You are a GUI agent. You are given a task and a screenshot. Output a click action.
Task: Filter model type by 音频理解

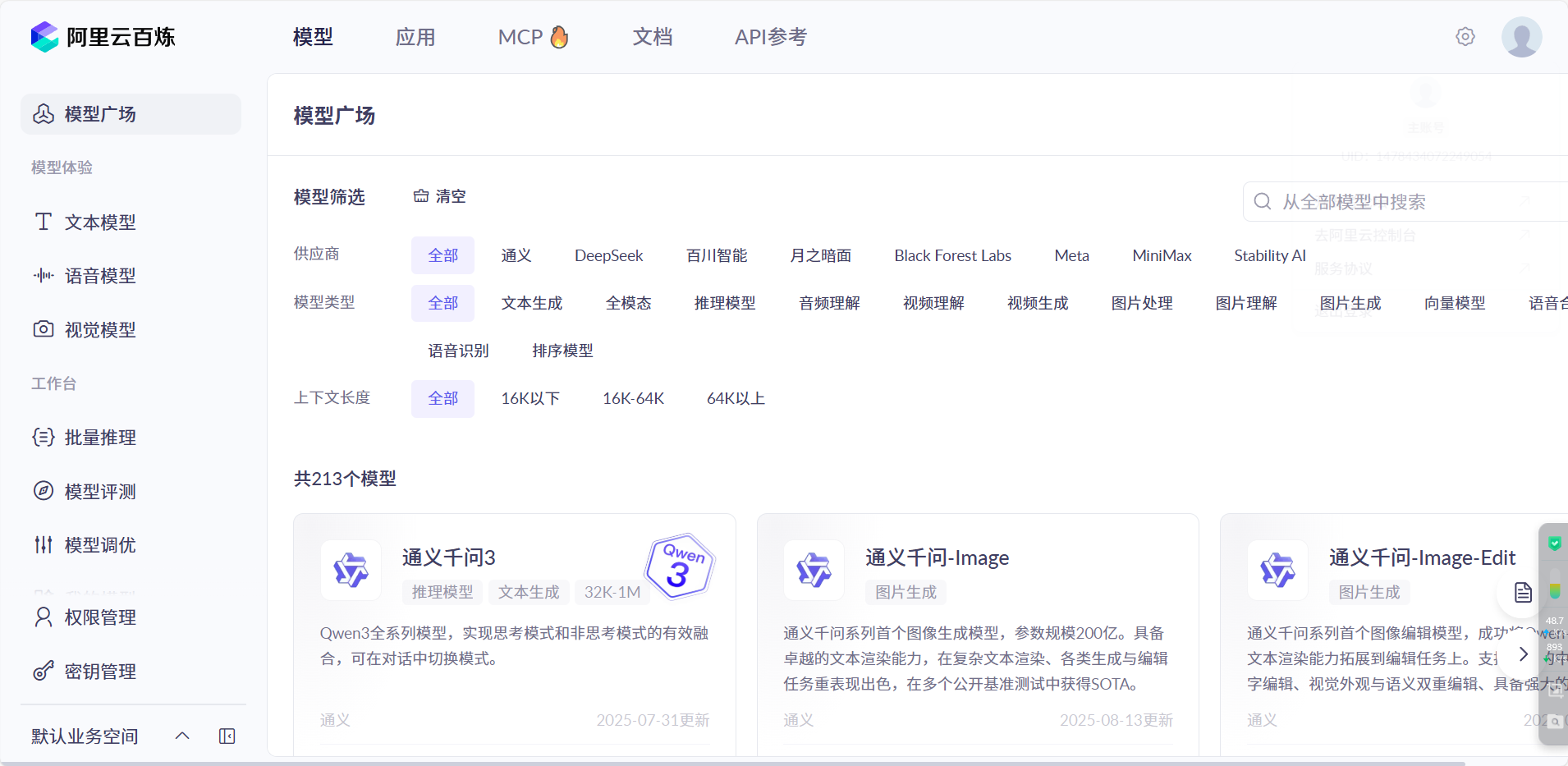coord(829,303)
